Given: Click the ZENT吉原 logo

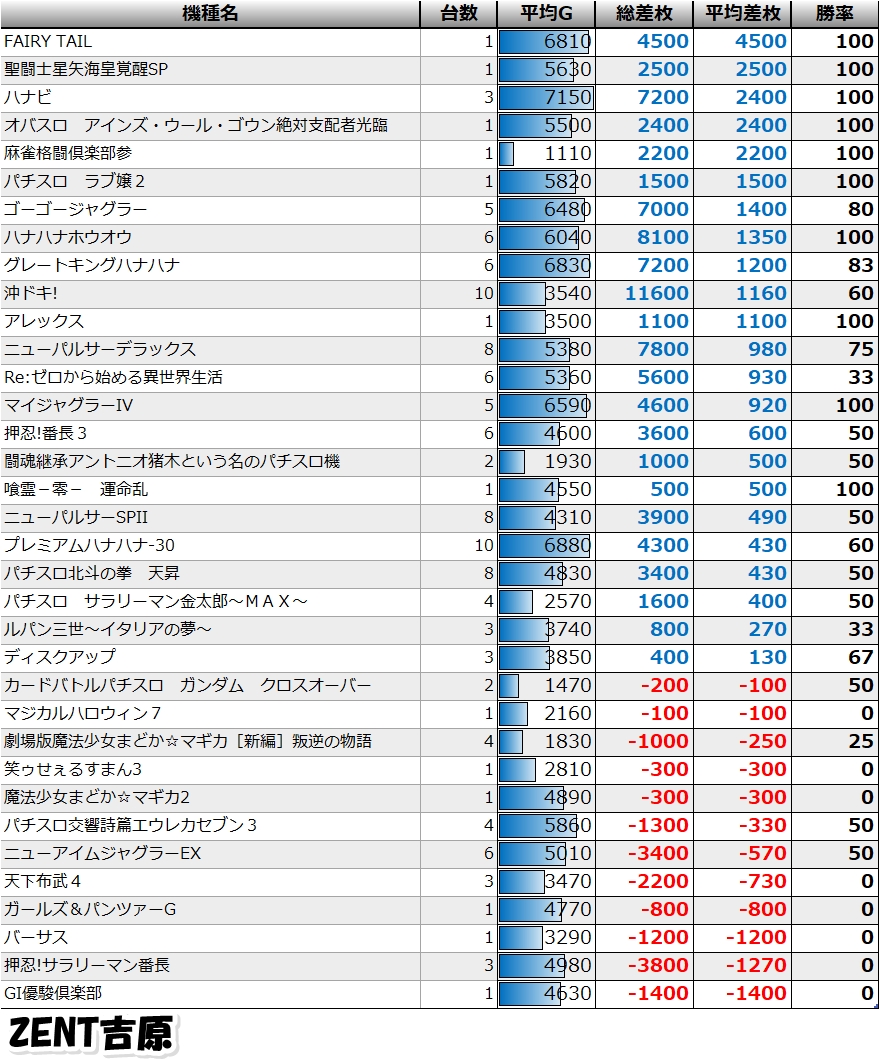Looking at the screenshot, I should pyautogui.click(x=91, y=1034).
